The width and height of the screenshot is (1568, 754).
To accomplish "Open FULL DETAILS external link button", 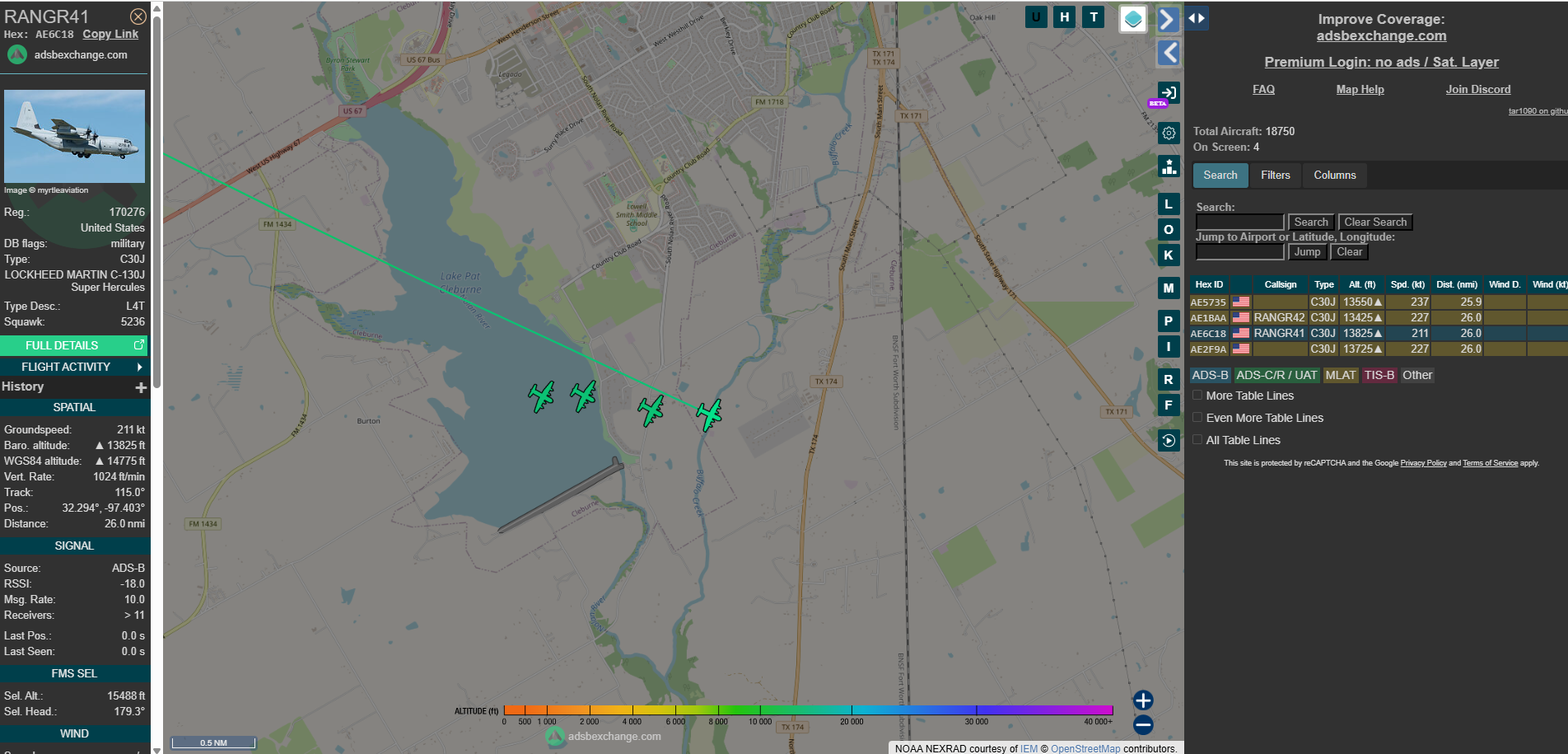I will click(x=74, y=345).
